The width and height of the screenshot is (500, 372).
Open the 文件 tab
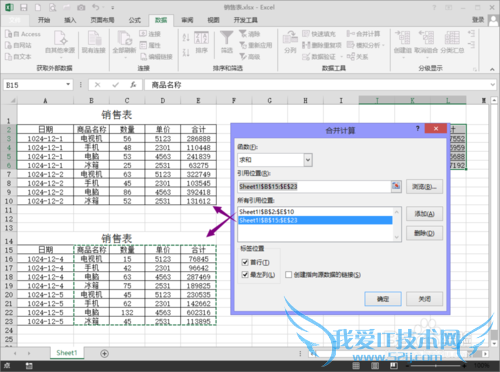[x=15, y=20]
